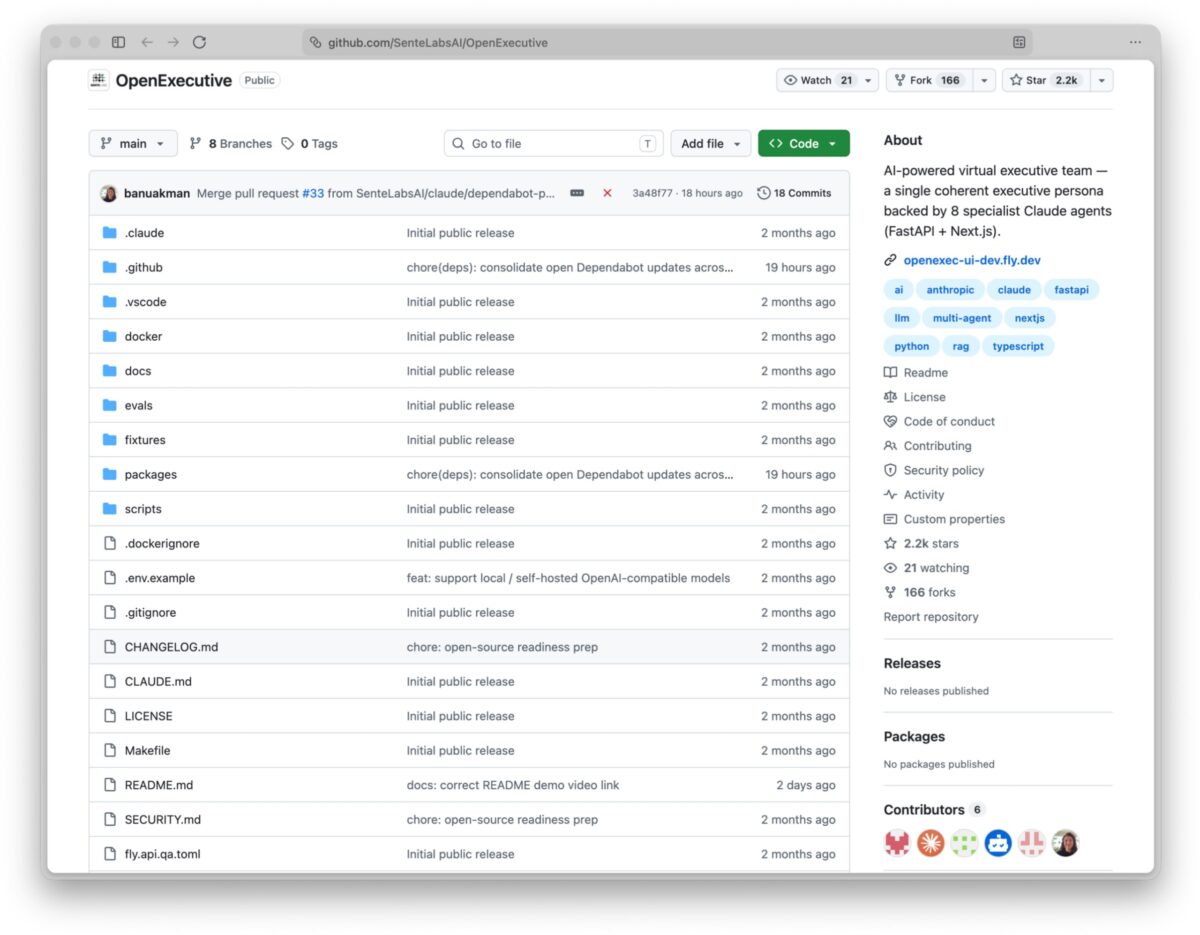Select the typescript topic tag
This screenshot has height=935, width=1200.
1018,346
